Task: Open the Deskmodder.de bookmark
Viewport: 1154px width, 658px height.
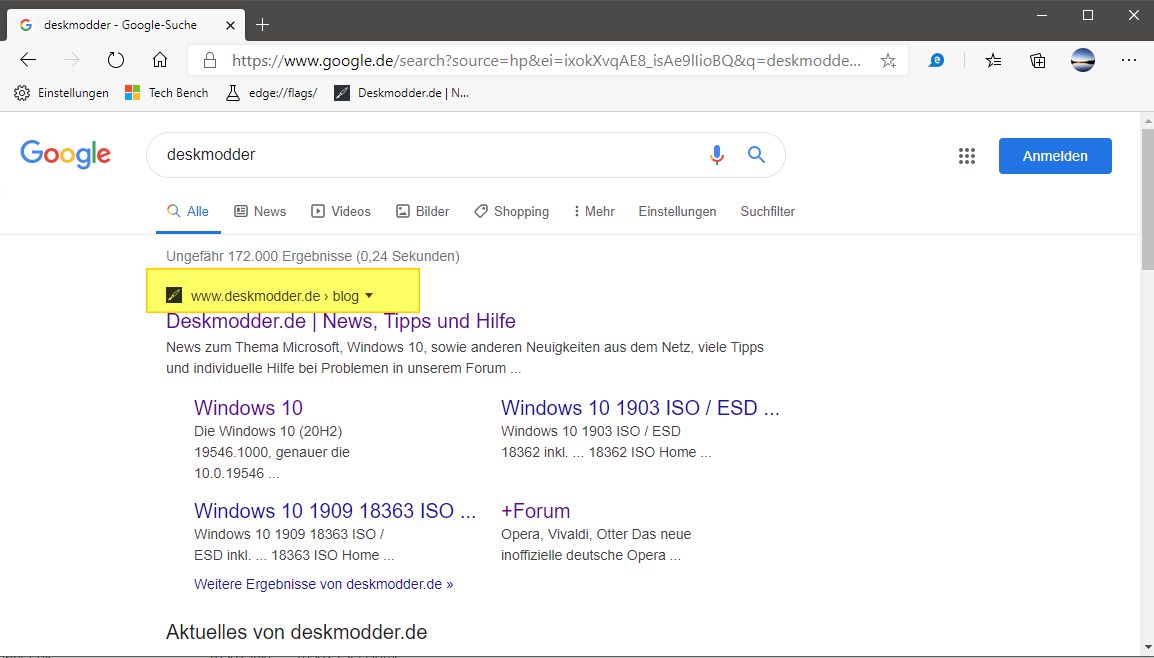Action: (402, 93)
